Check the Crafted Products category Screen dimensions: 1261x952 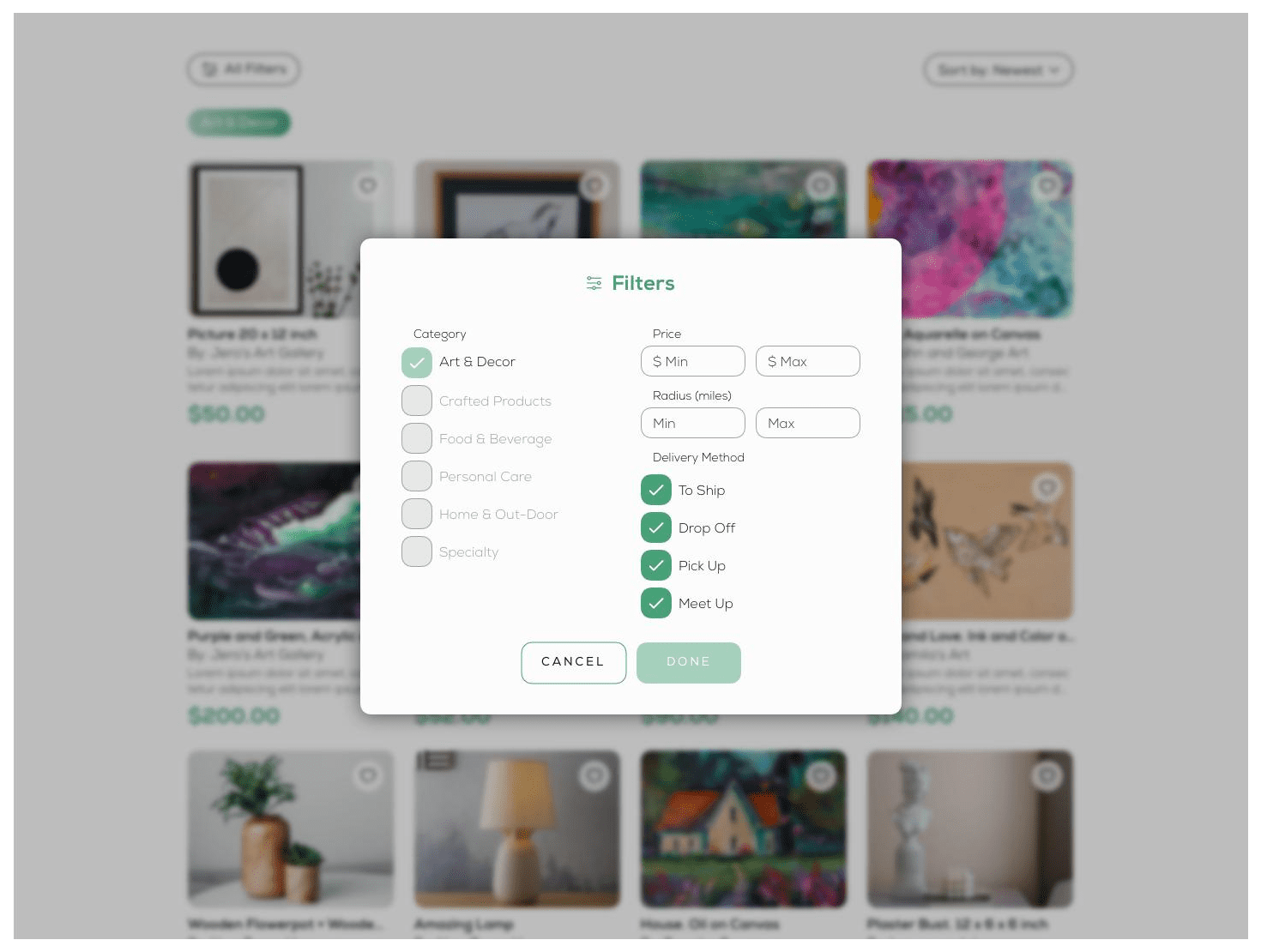point(417,401)
